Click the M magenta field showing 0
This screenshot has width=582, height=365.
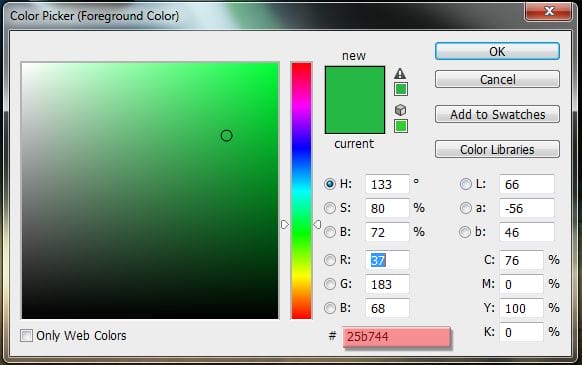521,284
